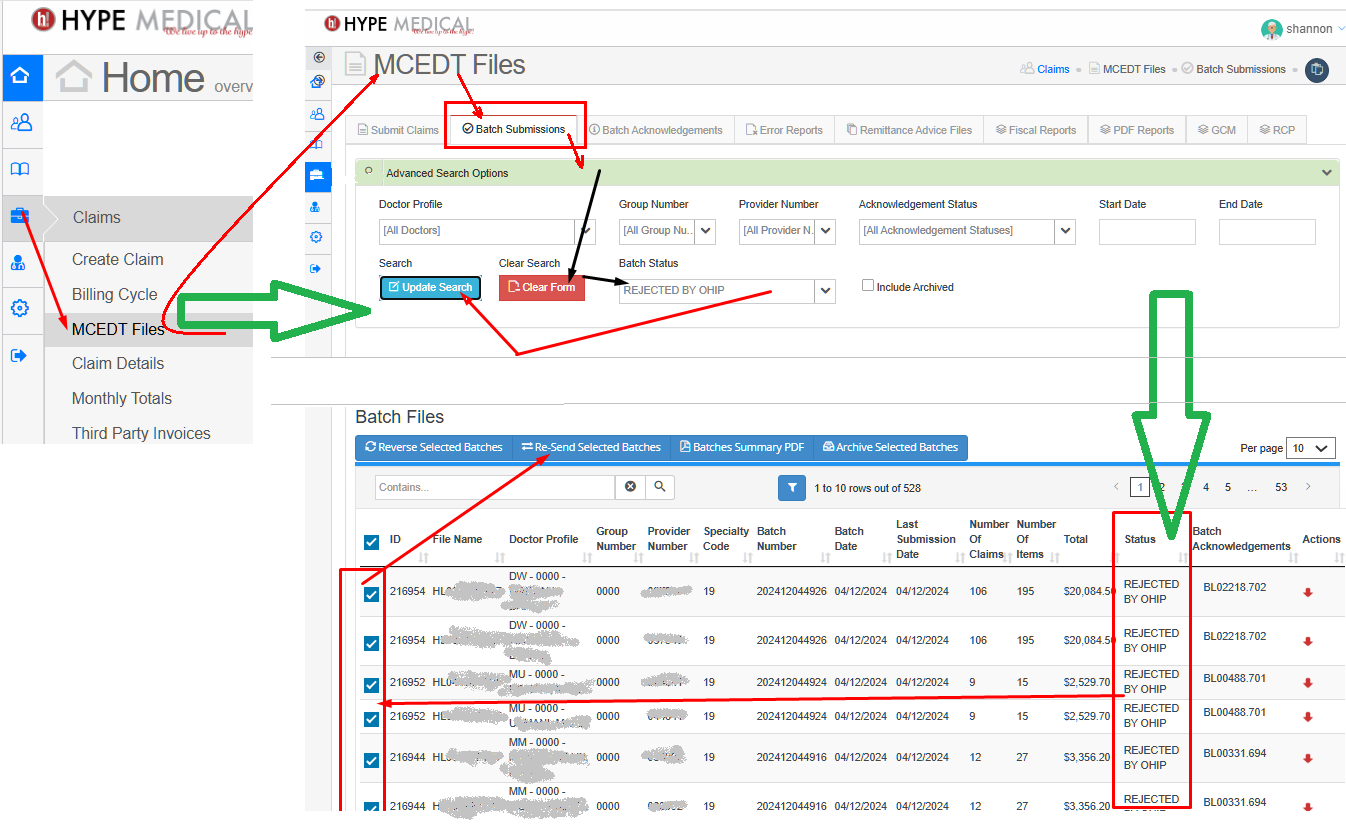Click the red Clear Form button
The width and height of the screenshot is (1346, 830).
[x=542, y=287]
